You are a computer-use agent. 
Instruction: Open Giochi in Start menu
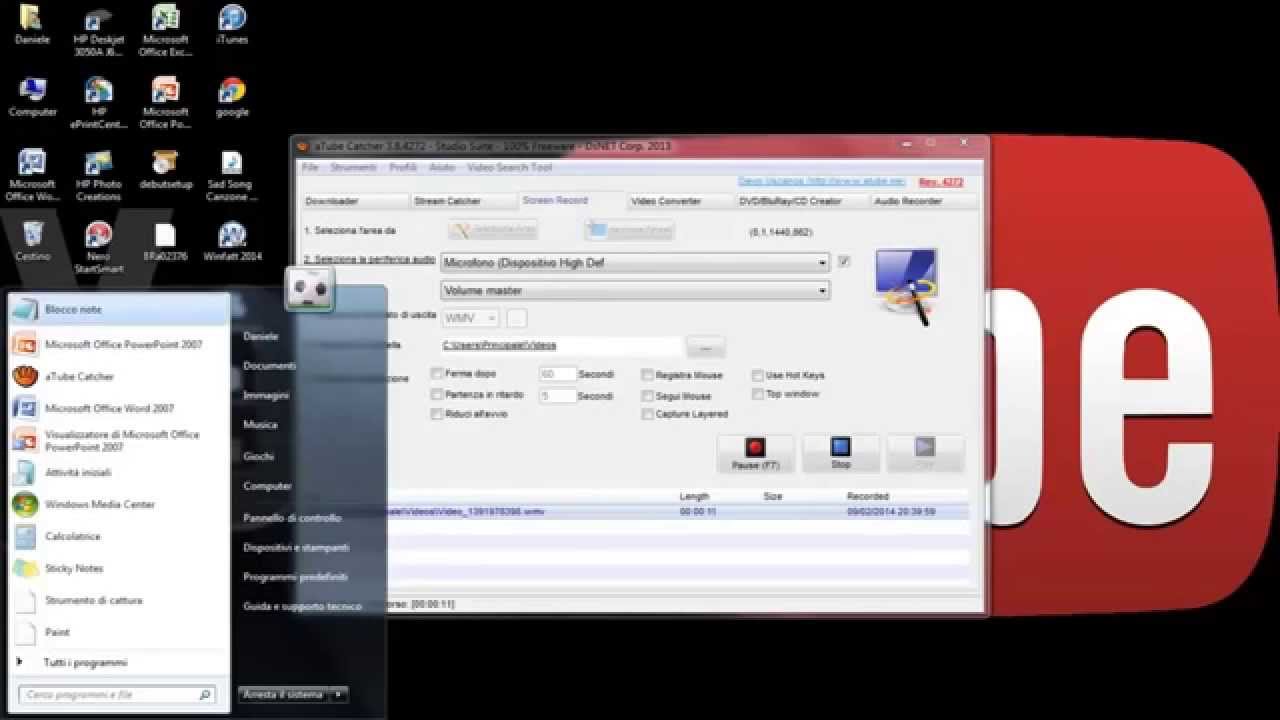click(x=258, y=456)
